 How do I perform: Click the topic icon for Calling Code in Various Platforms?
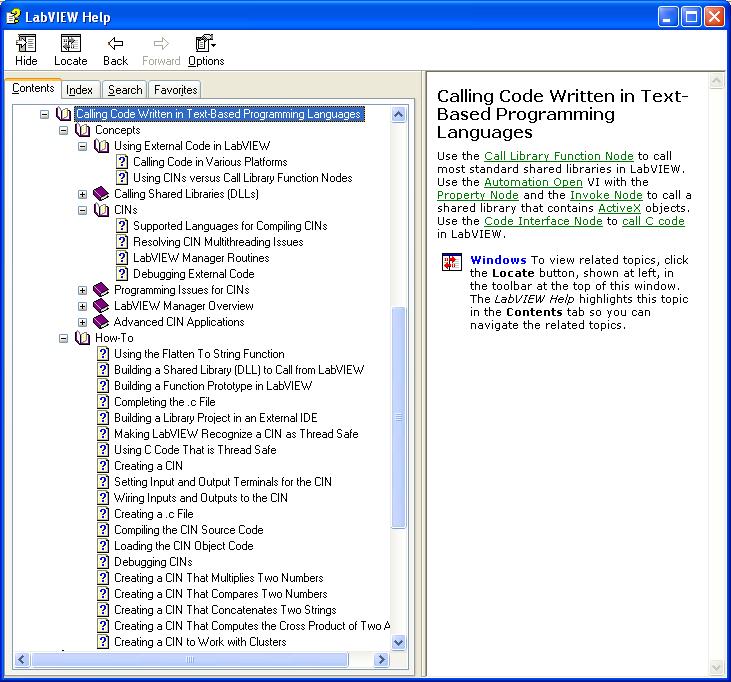(x=122, y=162)
